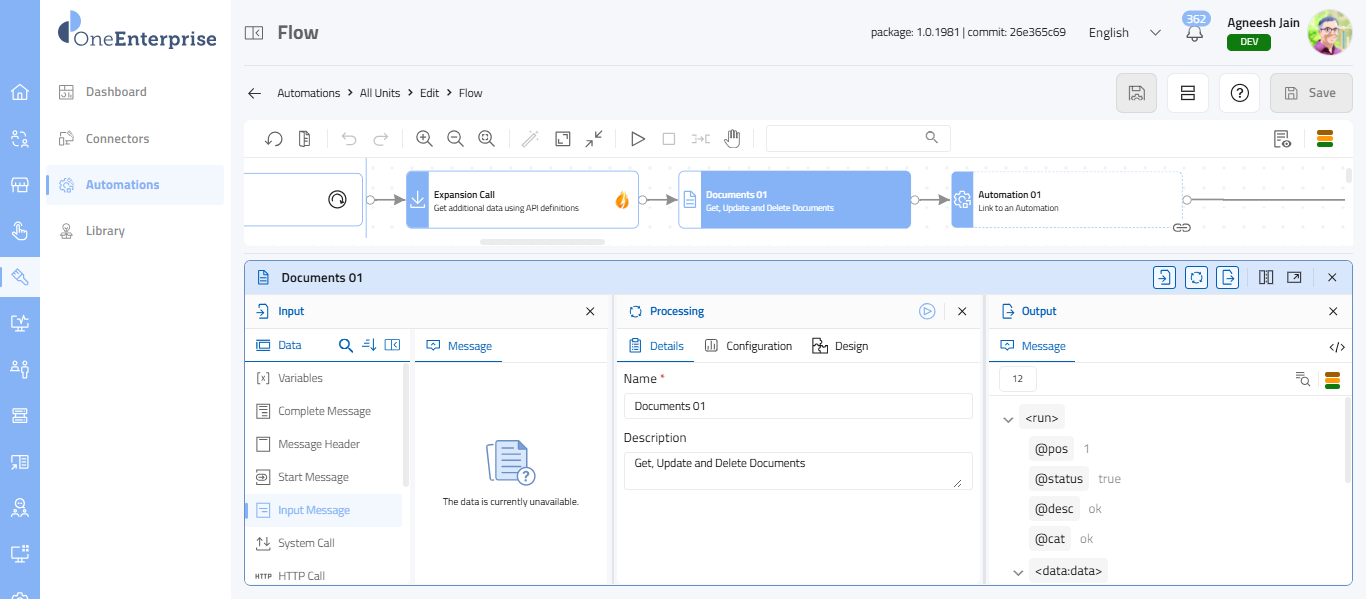The width and height of the screenshot is (1366, 599).
Task: Open the English language dropdown
Action: point(1124,33)
